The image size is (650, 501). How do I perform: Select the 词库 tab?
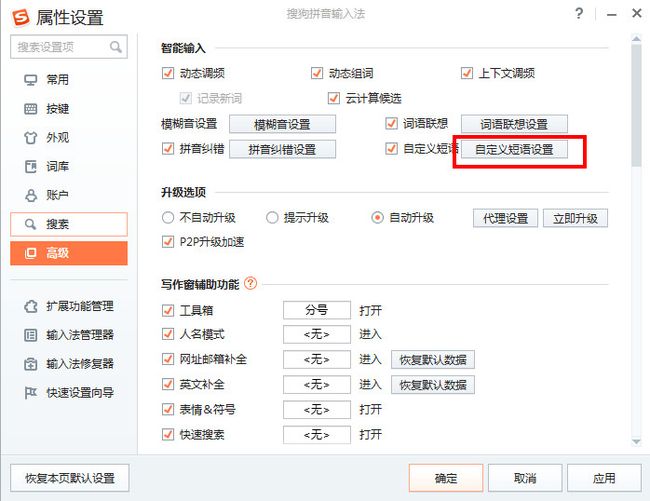[x=69, y=167]
